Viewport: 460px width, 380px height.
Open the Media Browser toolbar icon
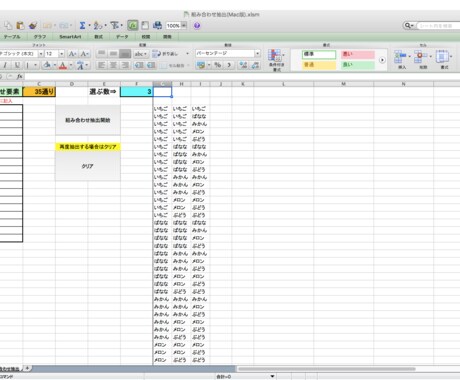point(157,25)
